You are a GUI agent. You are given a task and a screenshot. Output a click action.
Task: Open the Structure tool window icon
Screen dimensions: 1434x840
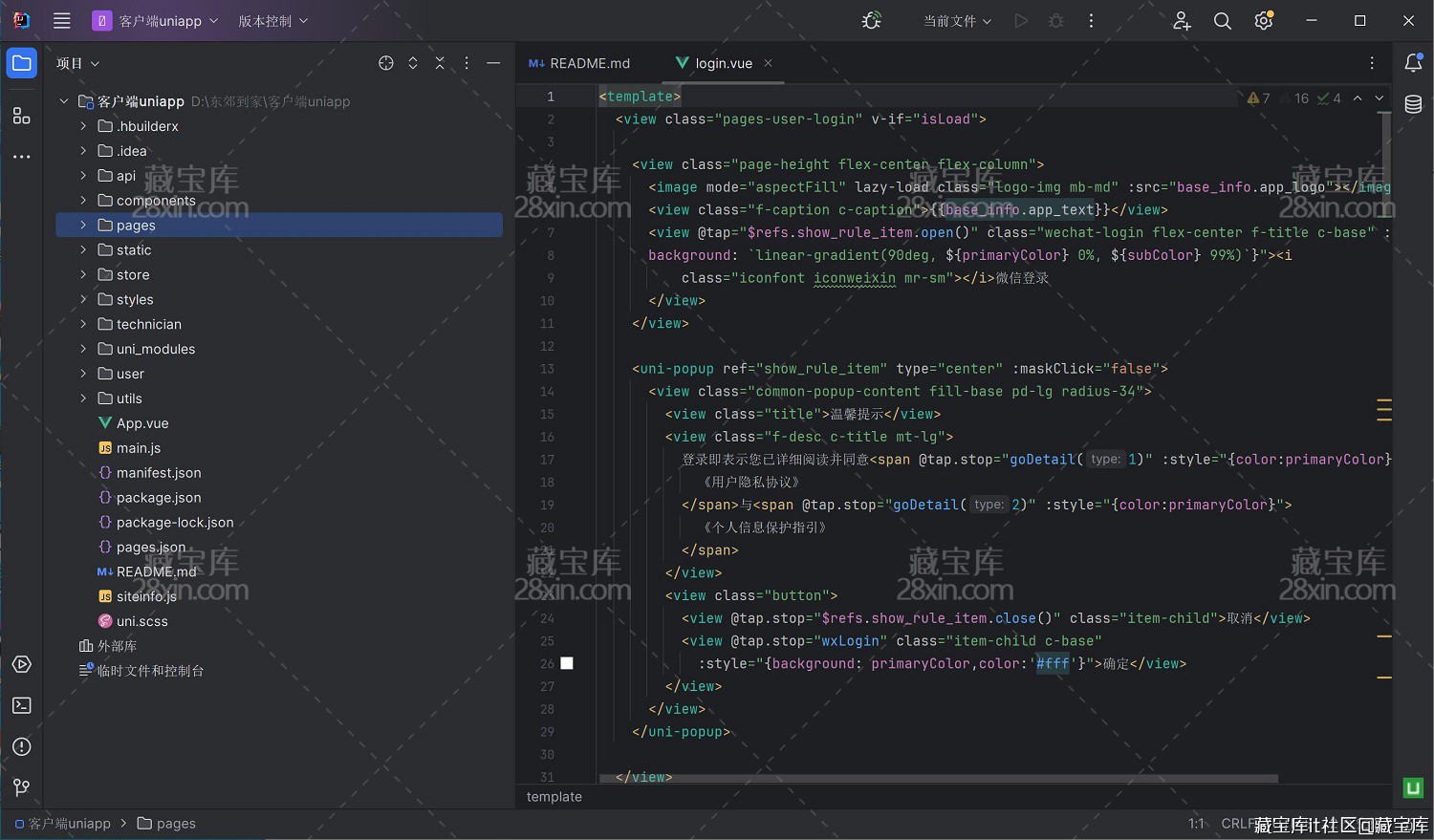pos(21,116)
